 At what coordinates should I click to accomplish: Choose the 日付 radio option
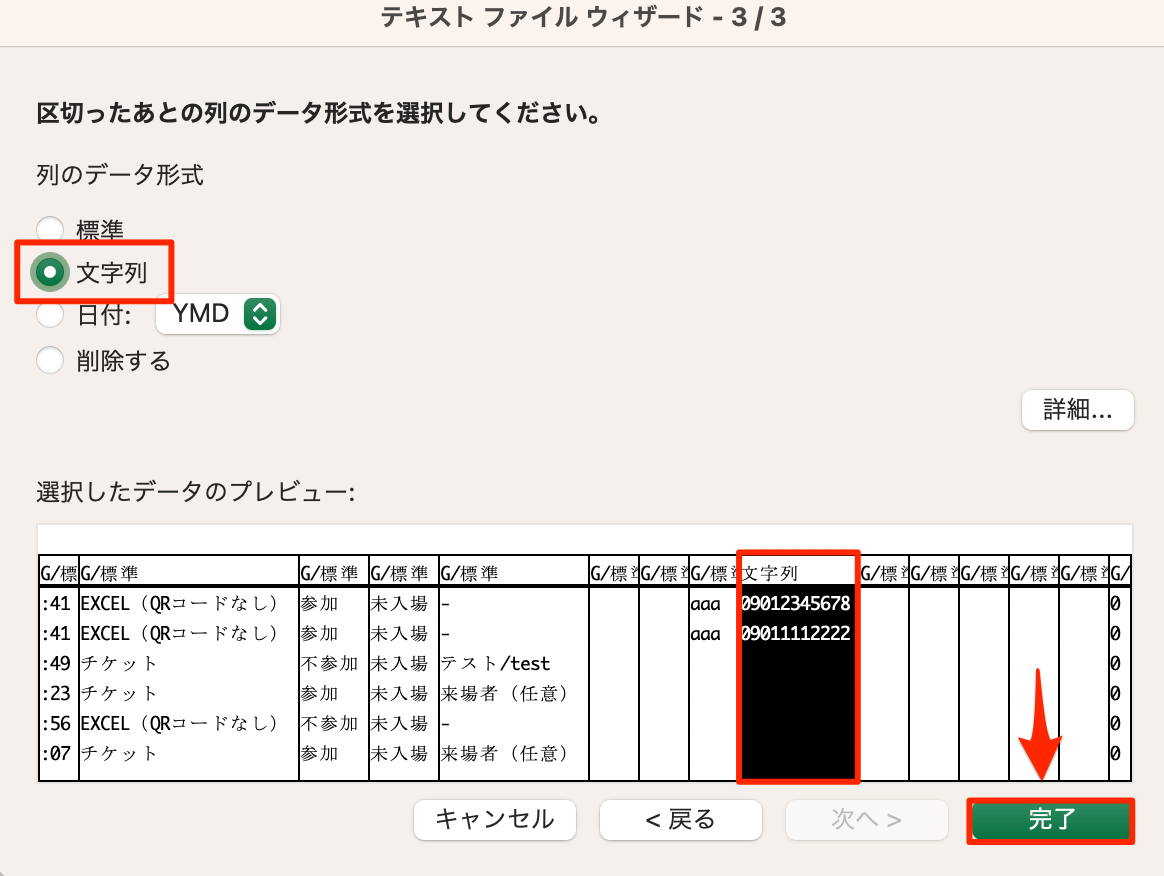click(50, 314)
